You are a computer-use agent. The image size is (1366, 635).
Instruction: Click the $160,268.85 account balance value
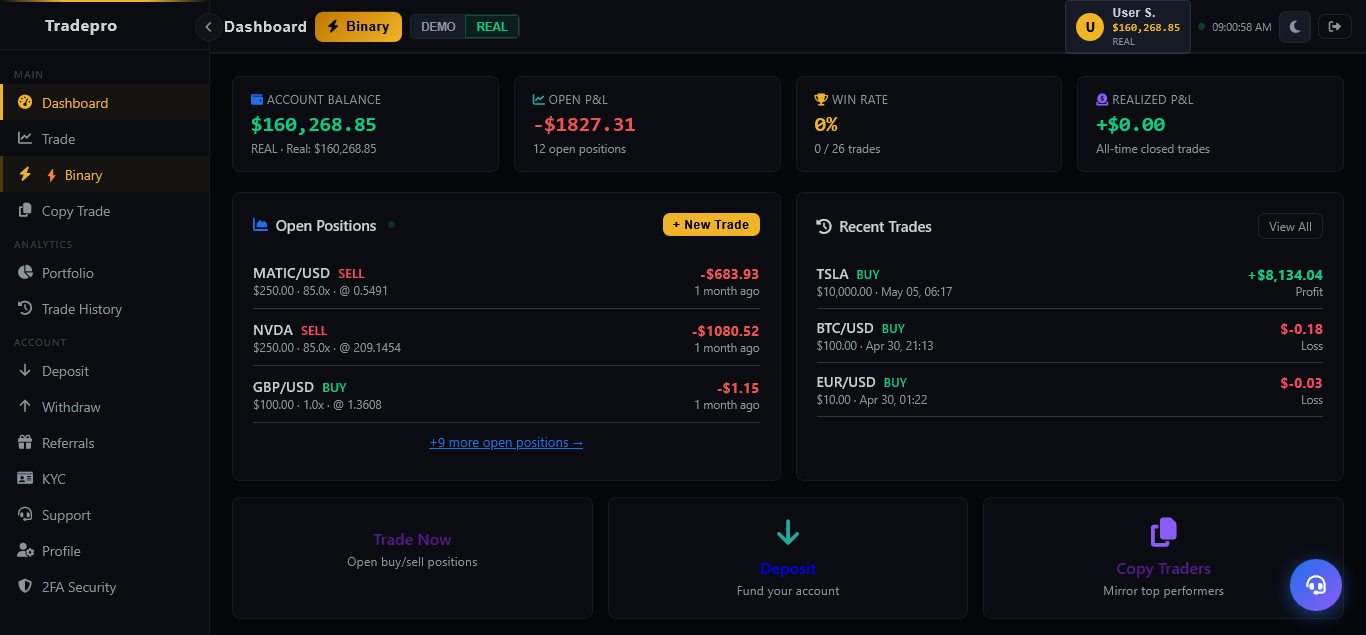[x=314, y=125]
